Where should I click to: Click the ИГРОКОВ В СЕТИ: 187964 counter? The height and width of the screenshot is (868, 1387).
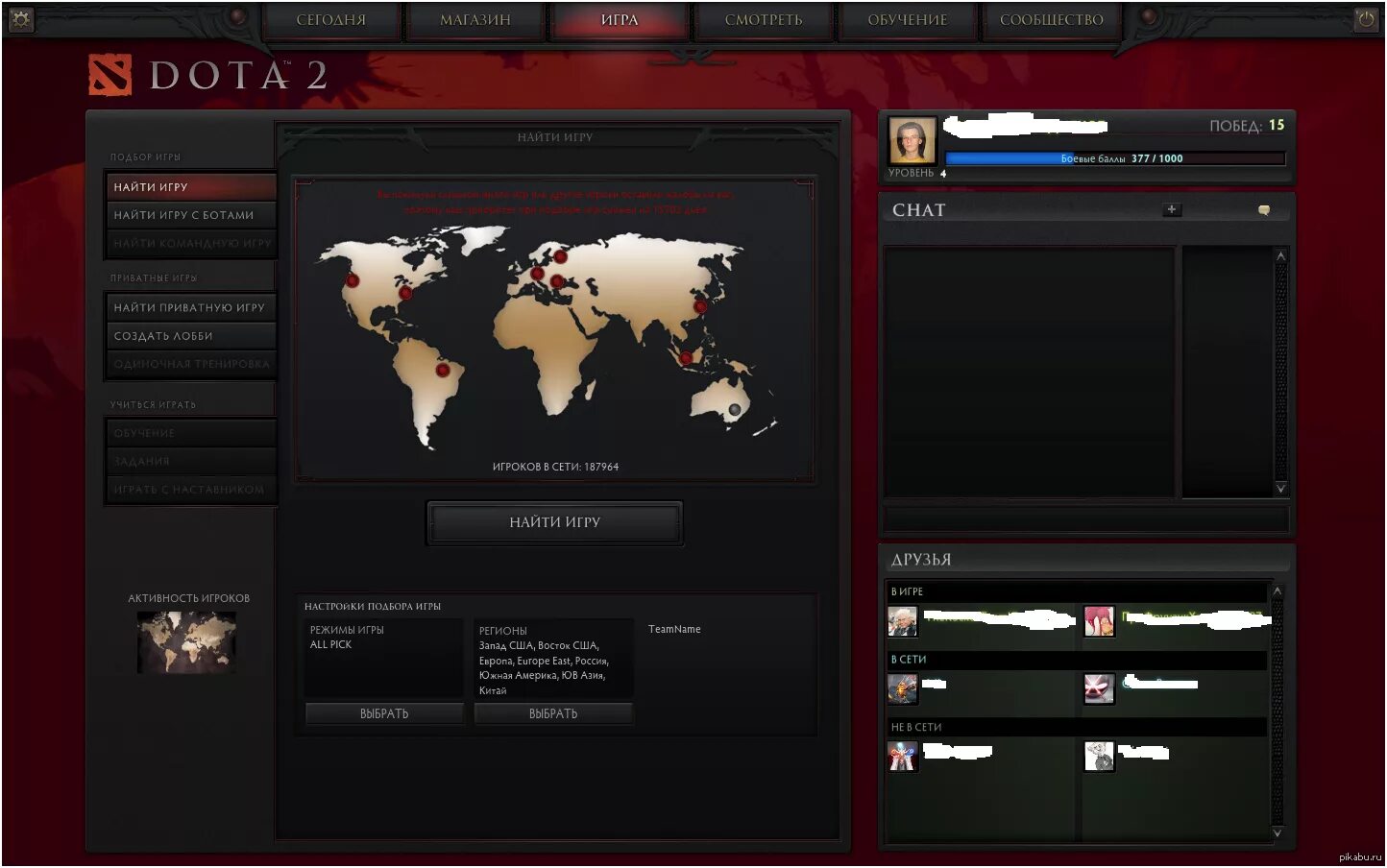[x=555, y=467]
